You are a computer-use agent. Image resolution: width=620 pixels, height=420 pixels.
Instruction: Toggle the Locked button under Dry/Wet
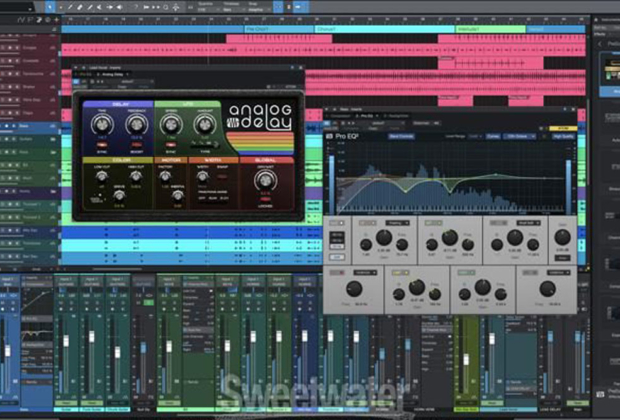coord(265,200)
